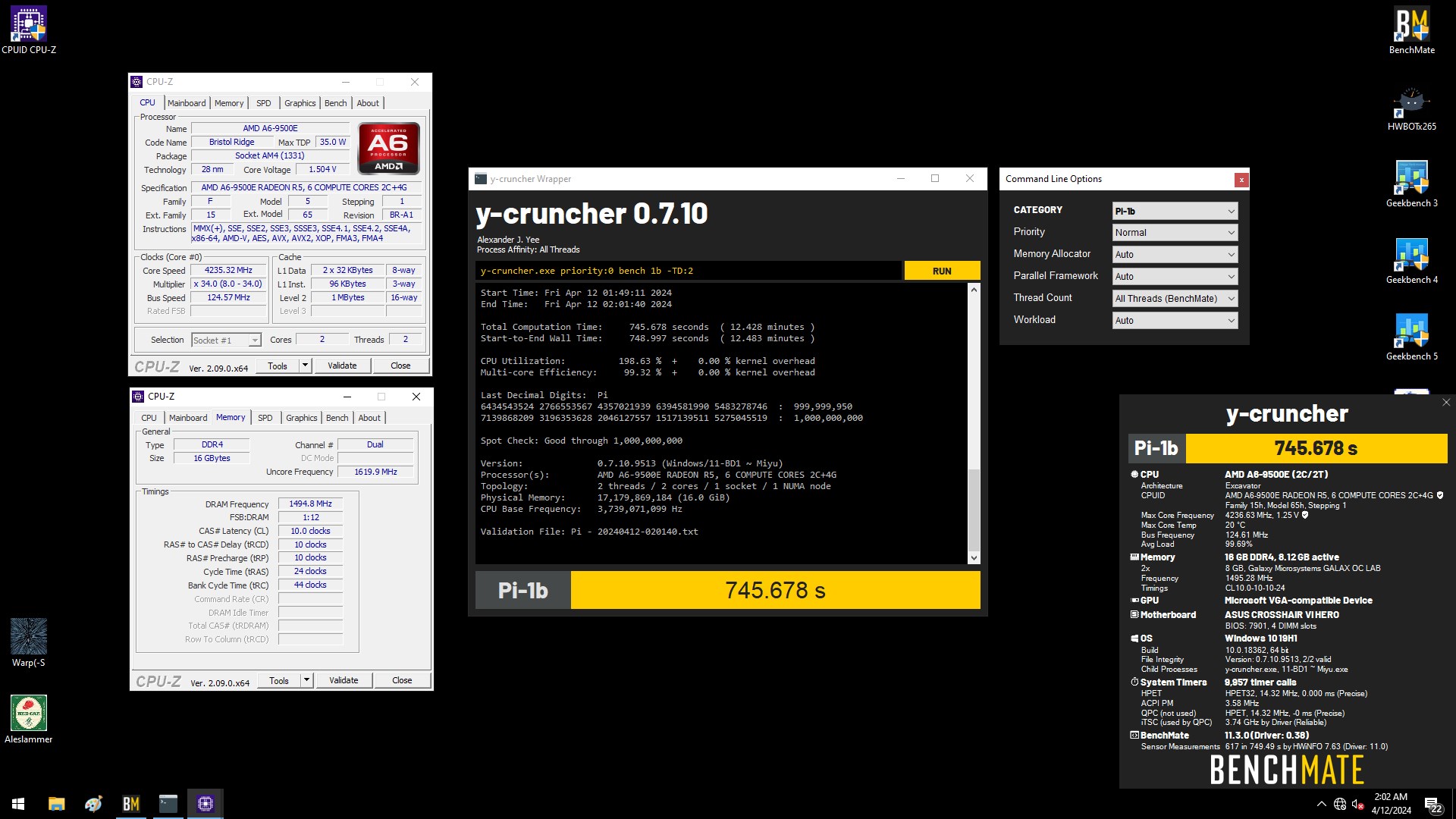Open Windows Start menu

pyautogui.click(x=18, y=804)
